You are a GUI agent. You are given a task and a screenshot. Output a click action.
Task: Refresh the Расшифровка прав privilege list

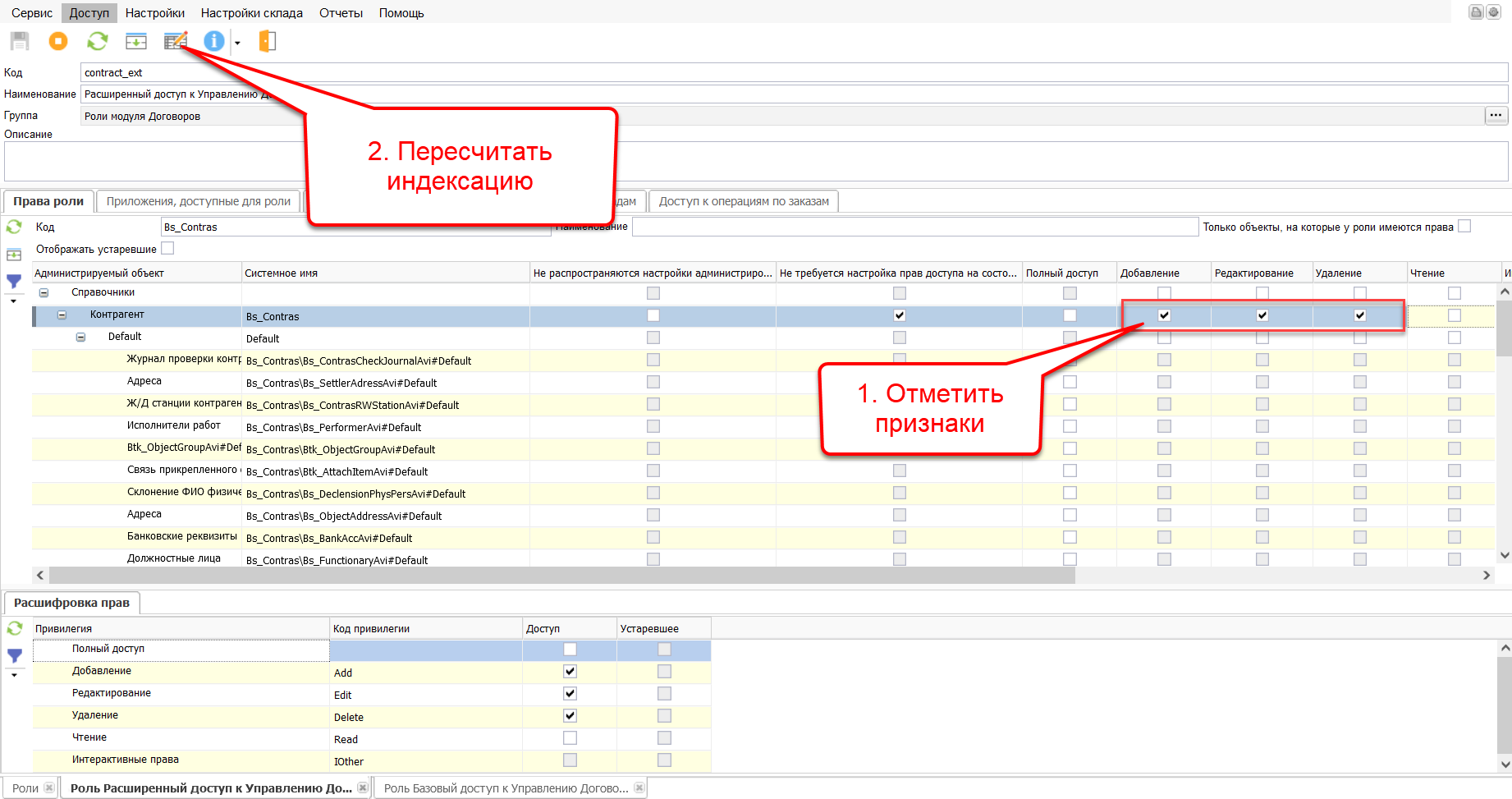click(15, 628)
